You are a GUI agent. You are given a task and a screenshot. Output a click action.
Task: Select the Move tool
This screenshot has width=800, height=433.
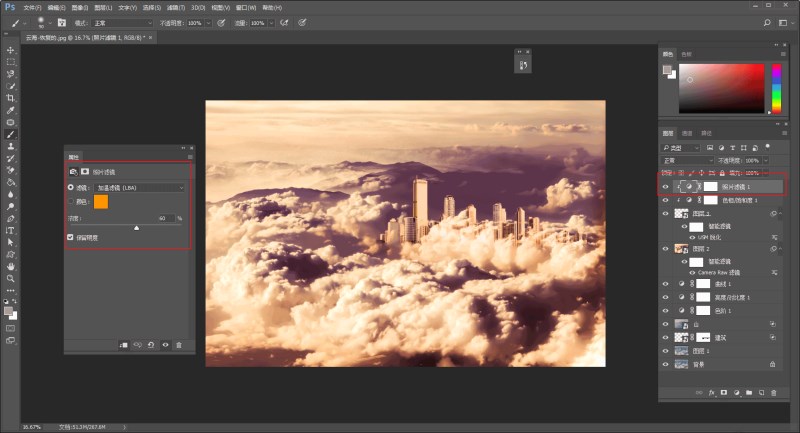pos(11,50)
